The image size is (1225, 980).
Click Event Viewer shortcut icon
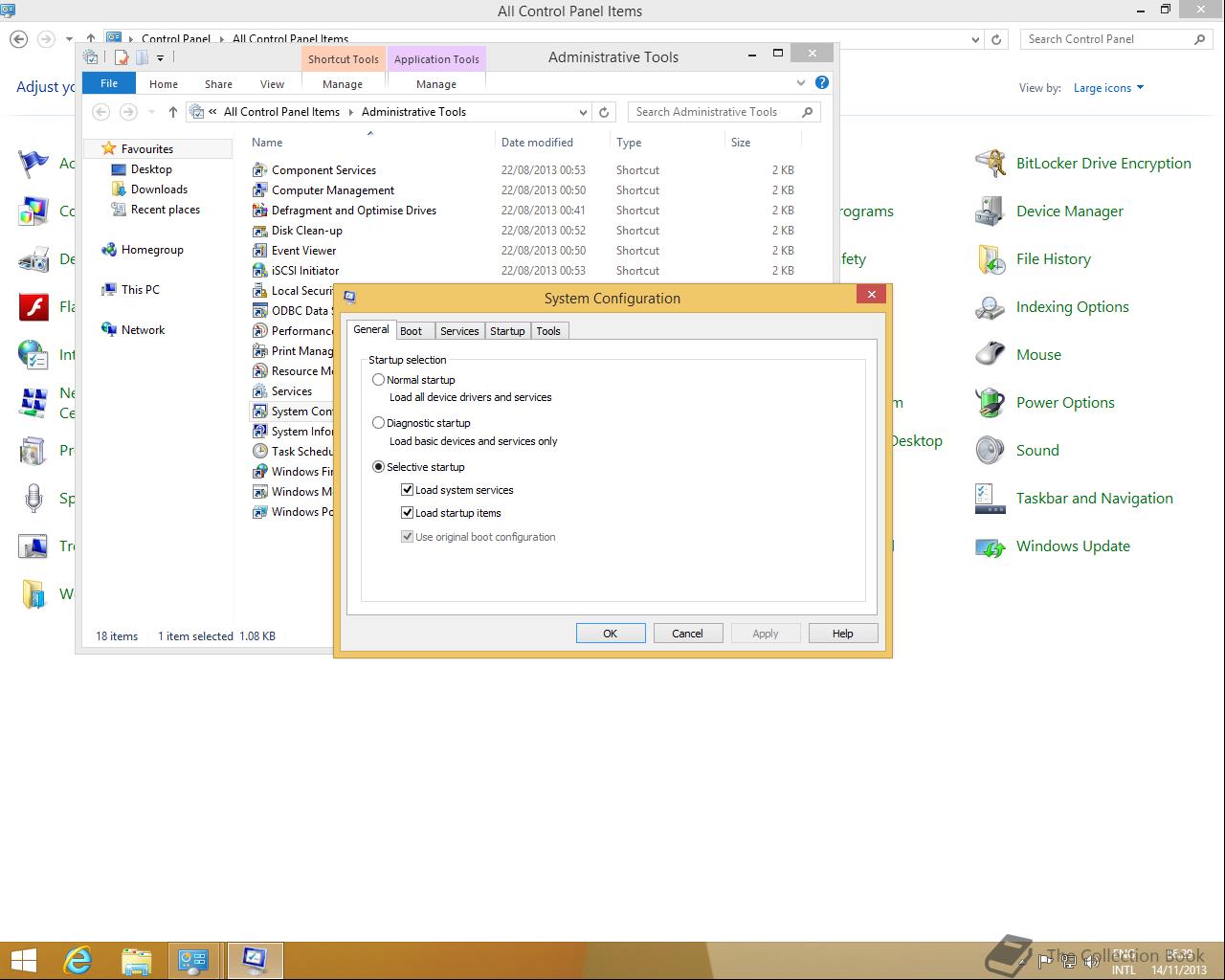(259, 251)
